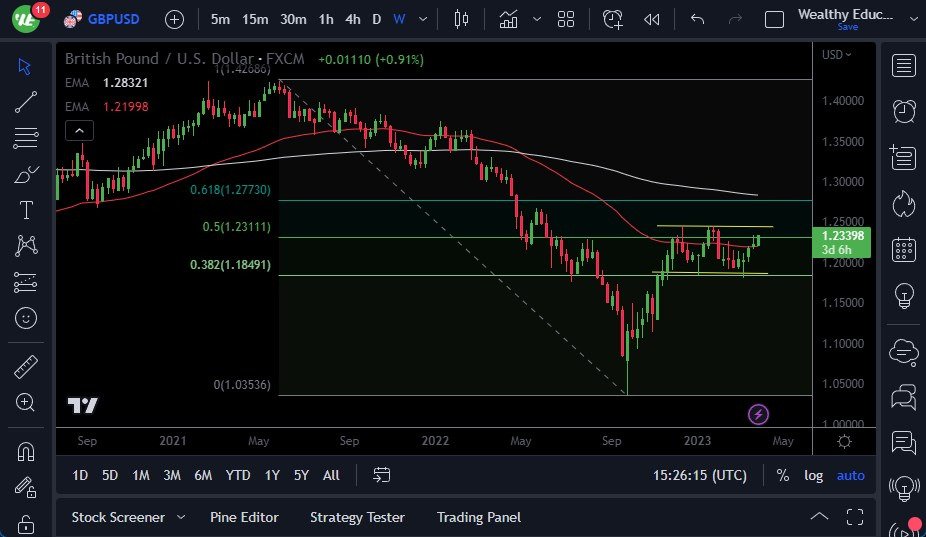Open the candlestick chart style selector

(461, 19)
